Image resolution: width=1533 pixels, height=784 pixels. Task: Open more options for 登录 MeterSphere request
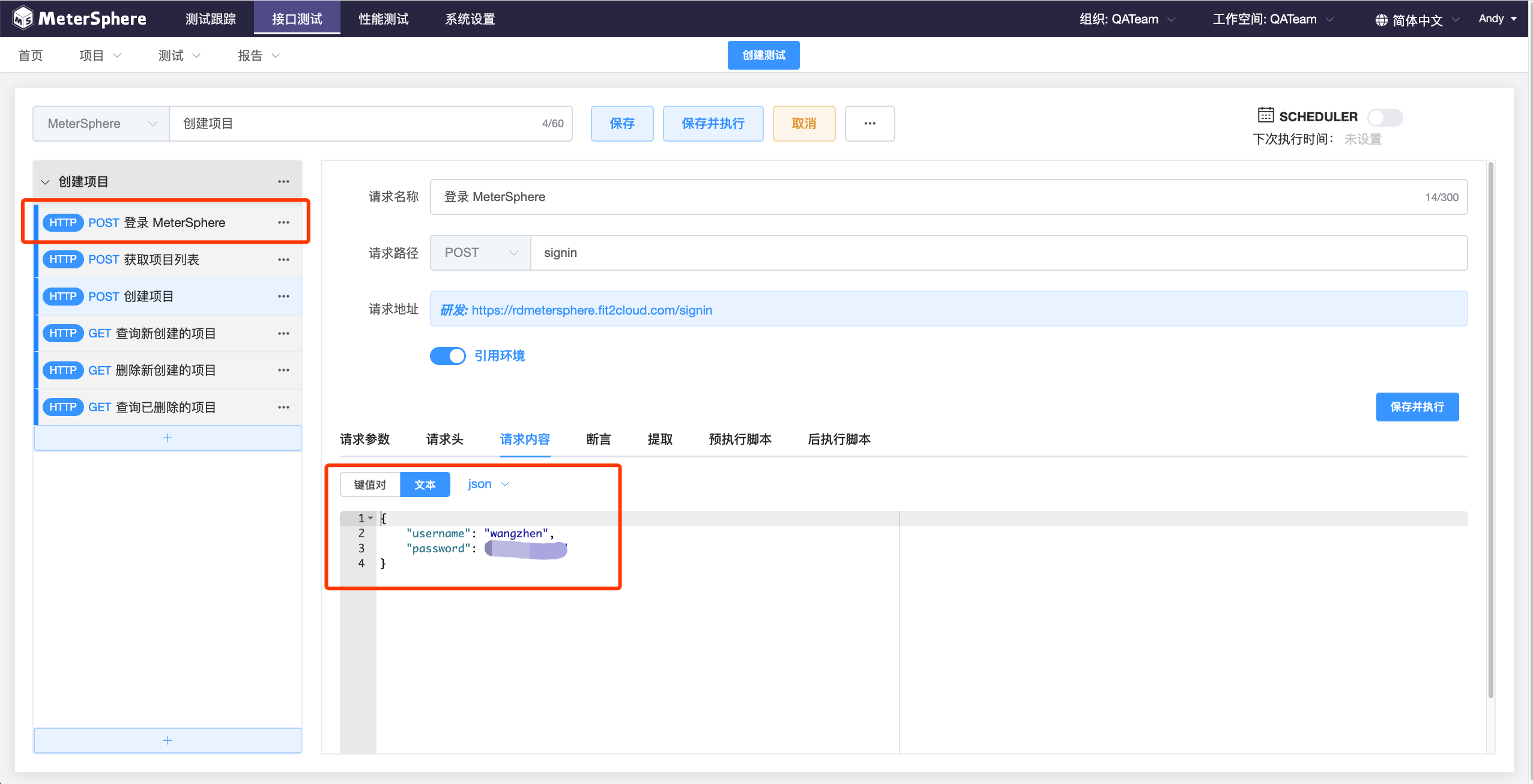tap(283, 223)
